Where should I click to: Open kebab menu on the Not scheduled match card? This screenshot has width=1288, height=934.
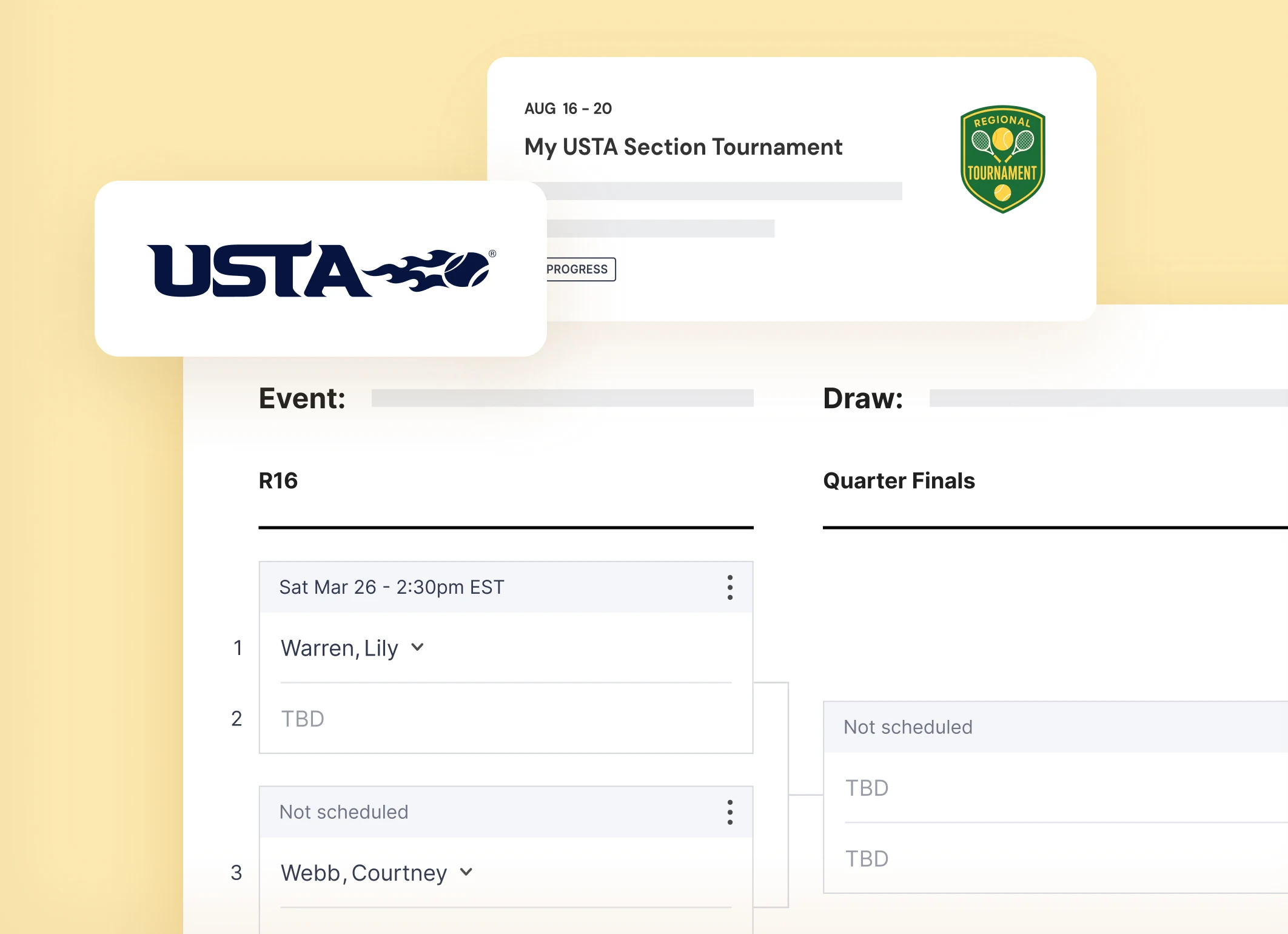730,811
